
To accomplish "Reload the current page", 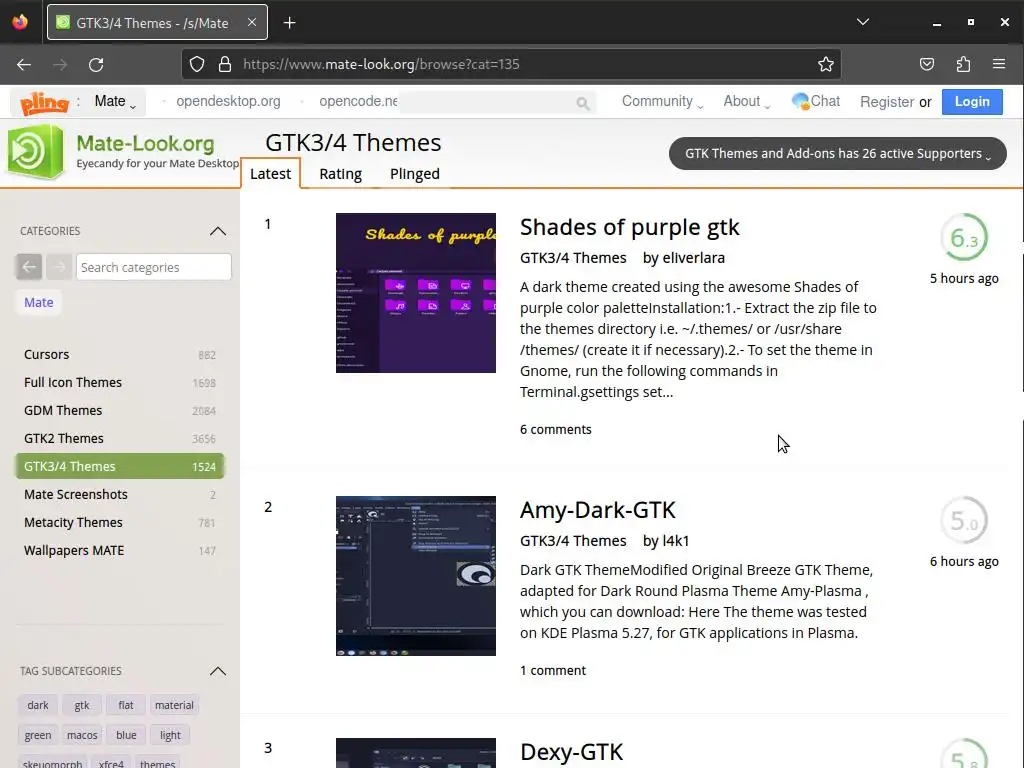I will pyautogui.click(x=96, y=65).
